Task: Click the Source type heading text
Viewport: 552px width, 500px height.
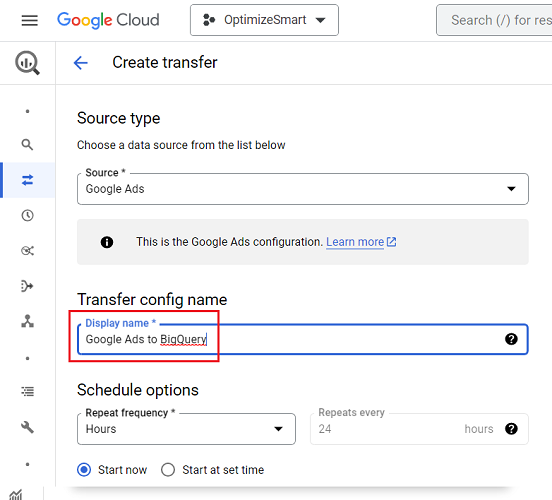Action: (x=119, y=118)
